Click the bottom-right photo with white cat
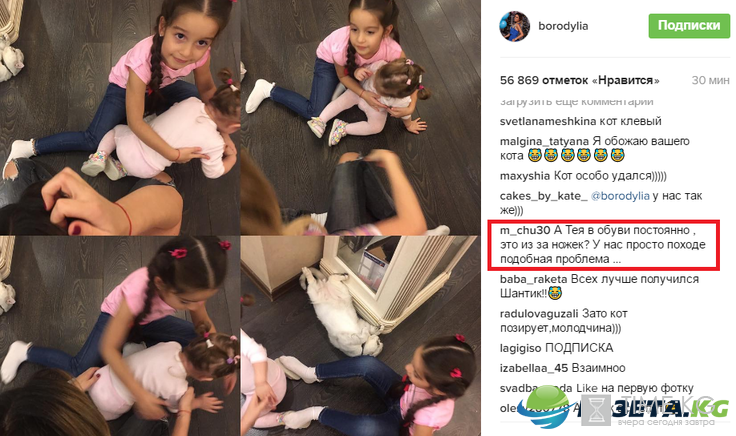 click(x=360, y=336)
